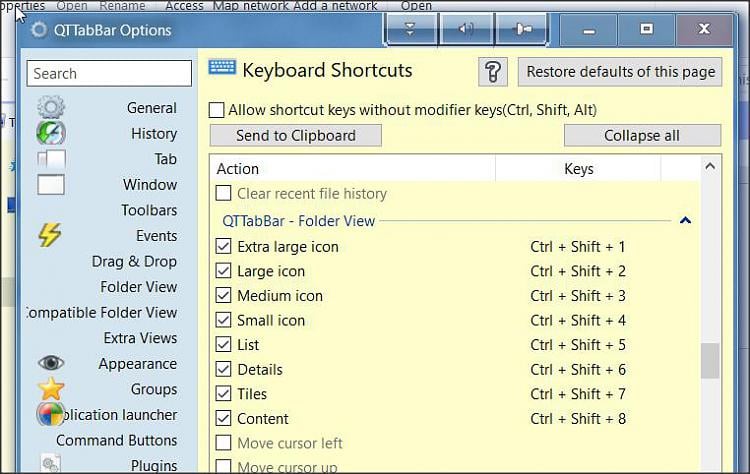Uncheck Extra large icon shortcut
The image size is (750, 474).
pos(223,246)
